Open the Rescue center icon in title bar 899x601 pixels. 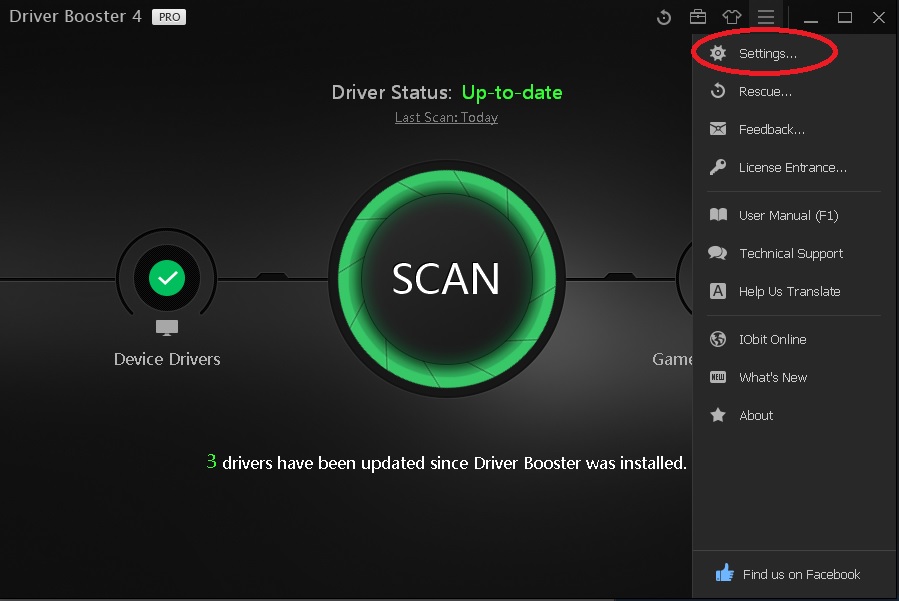click(664, 17)
